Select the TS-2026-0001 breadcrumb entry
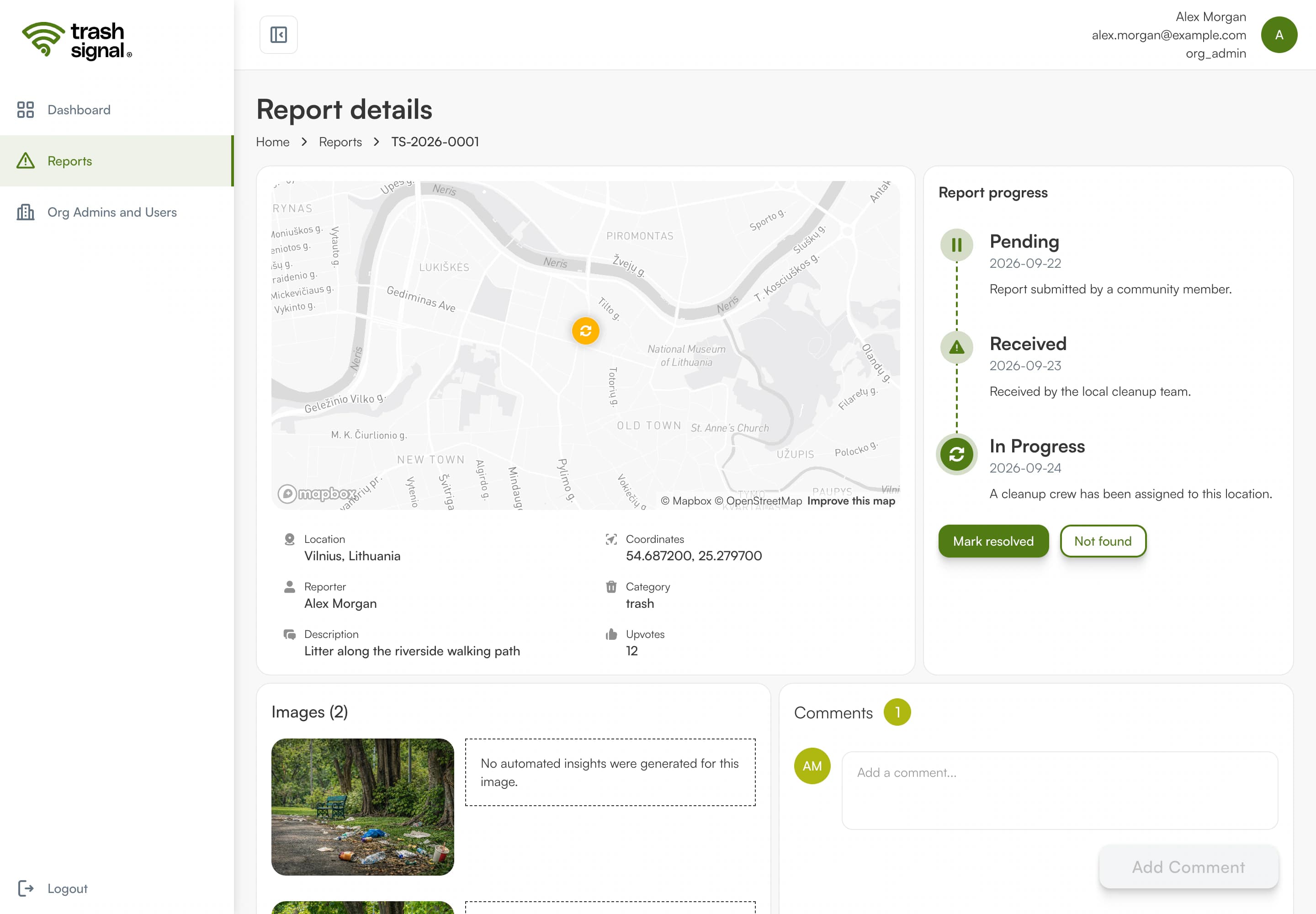The image size is (1316, 914). point(435,142)
